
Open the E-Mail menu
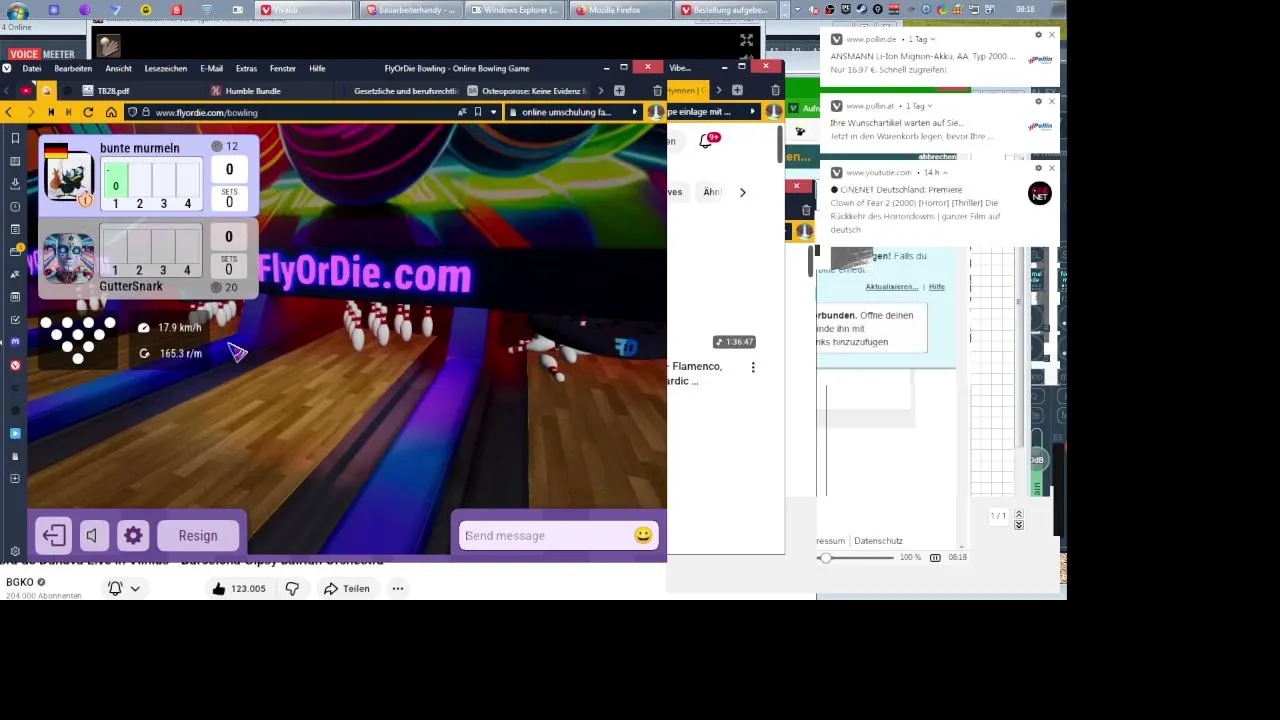[x=211, y=68]
